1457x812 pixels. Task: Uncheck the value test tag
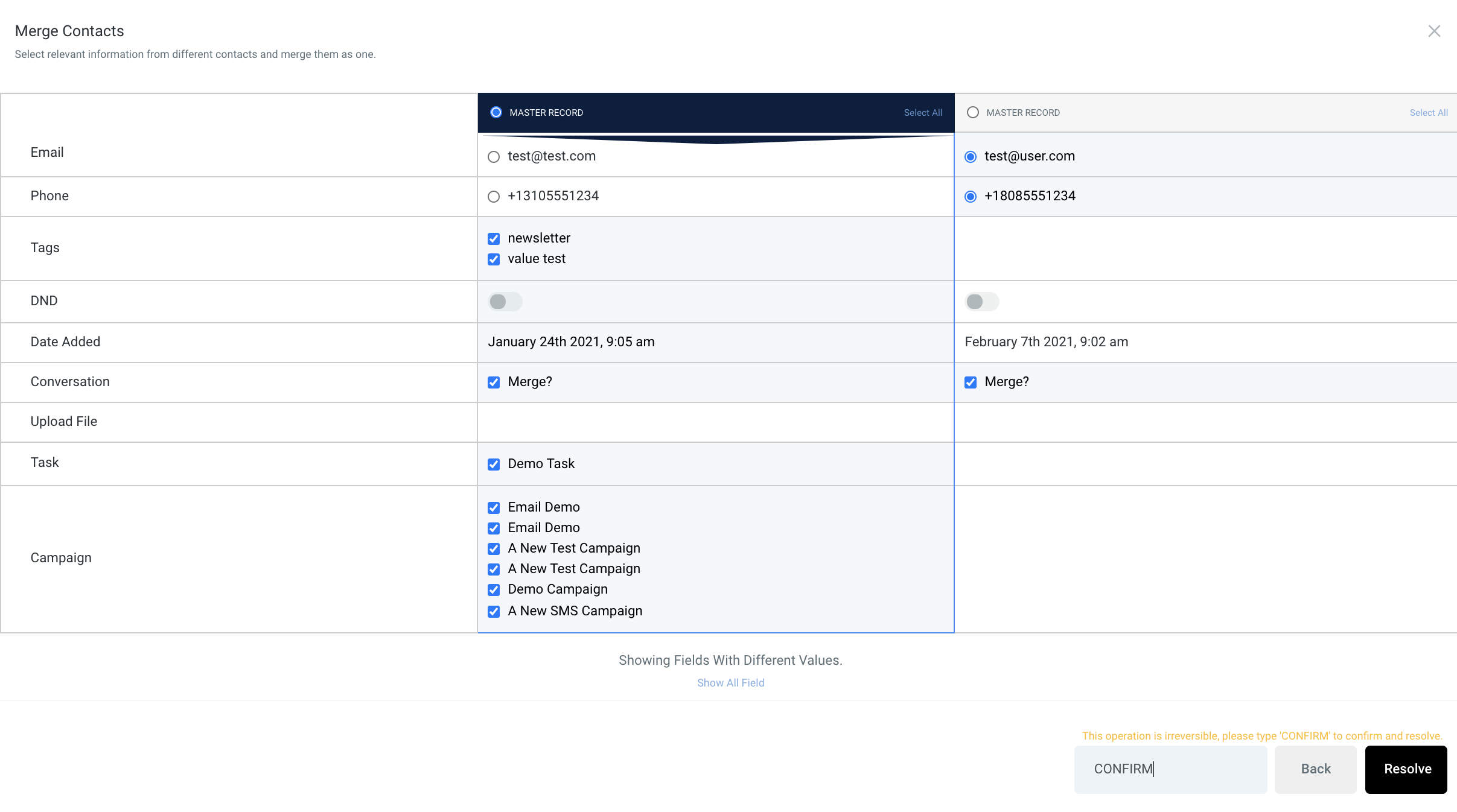[494, 259]
